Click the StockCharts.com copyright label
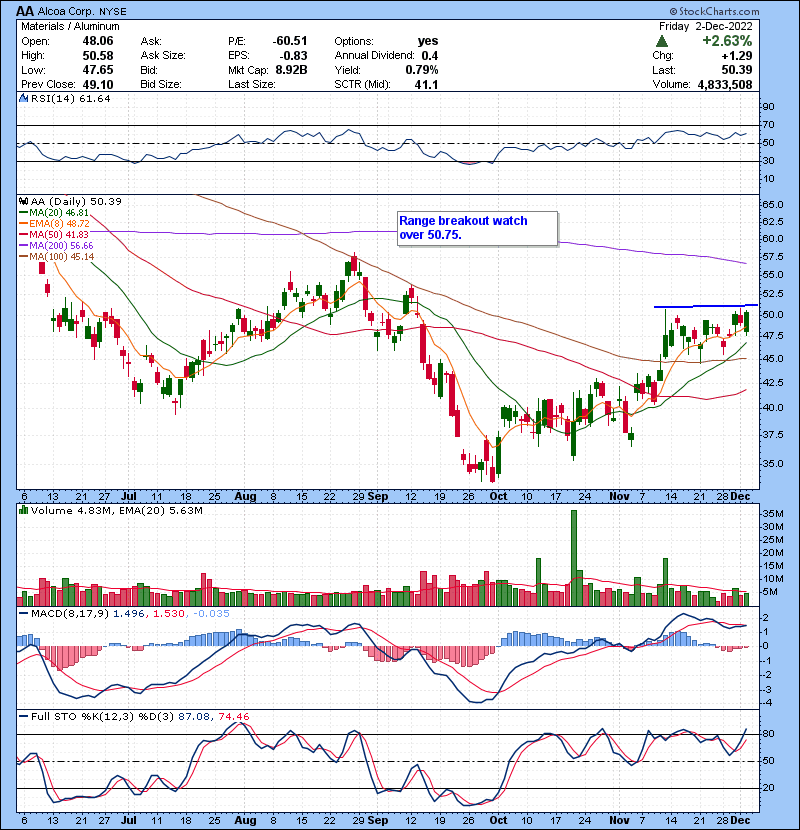 pyautogui.click(x=714, y=11)
